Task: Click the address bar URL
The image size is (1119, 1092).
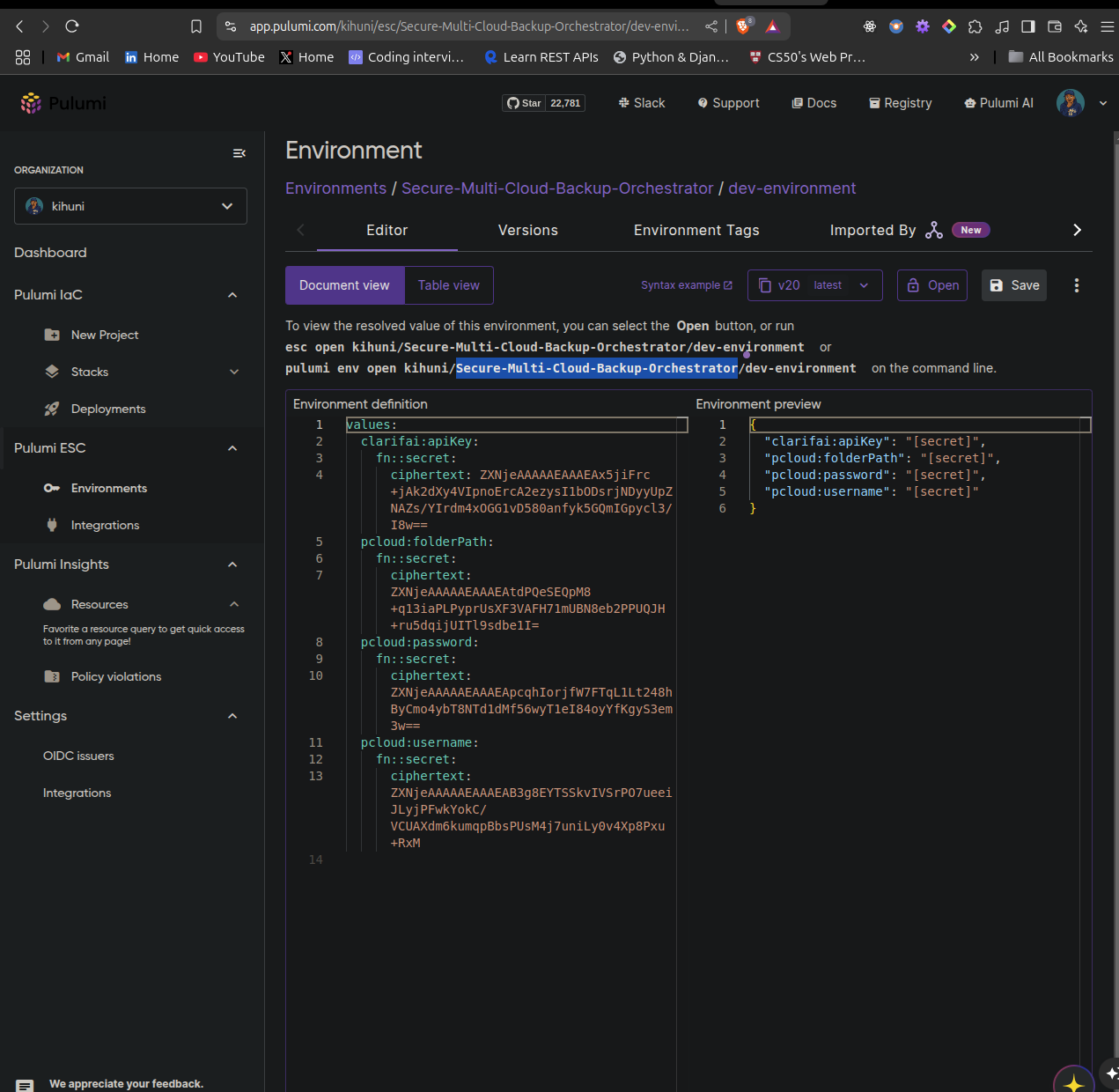Action: pyautogui.click(x=469, y=26)
